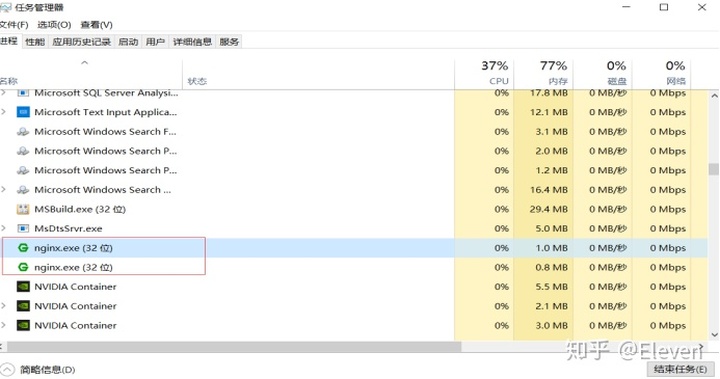Expand the MsDtsSrvr.exe process group
Screen dimensions: 720x379
(4, 228)
